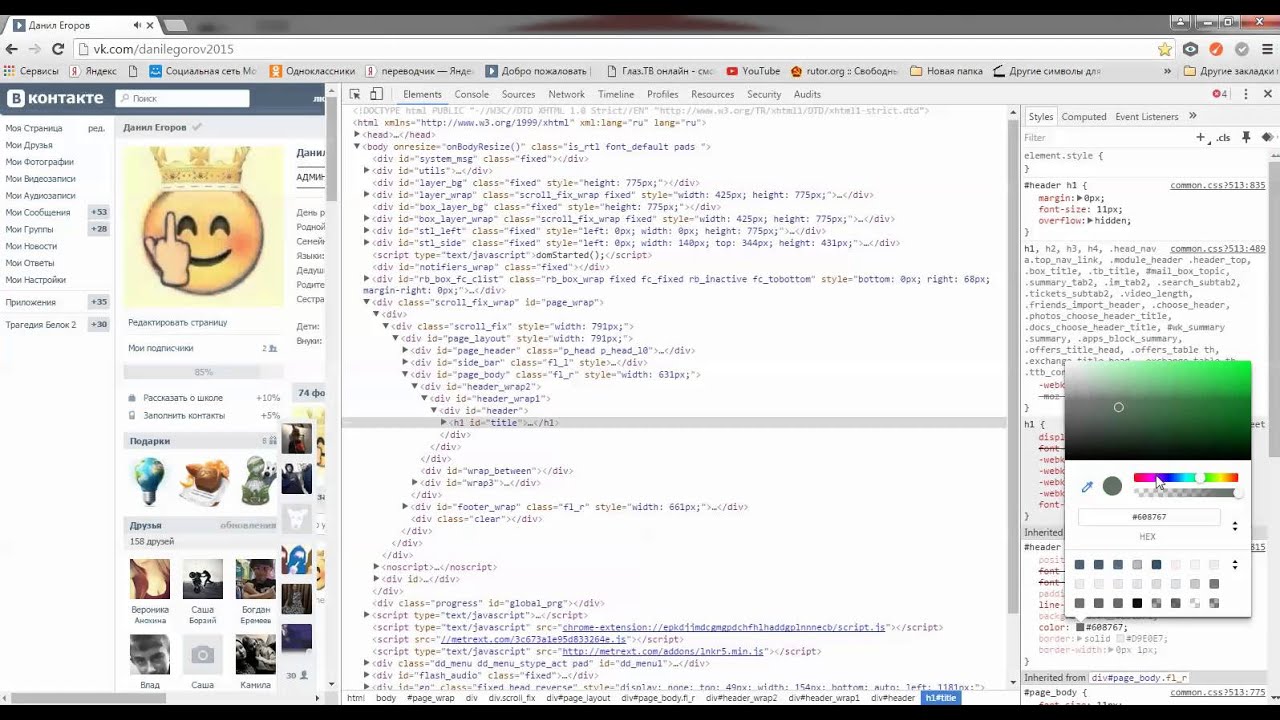Toggle the .cls element classes button
This screenshot has height=720, width=1280.
pyautogui.click(x=1223, y=137)
